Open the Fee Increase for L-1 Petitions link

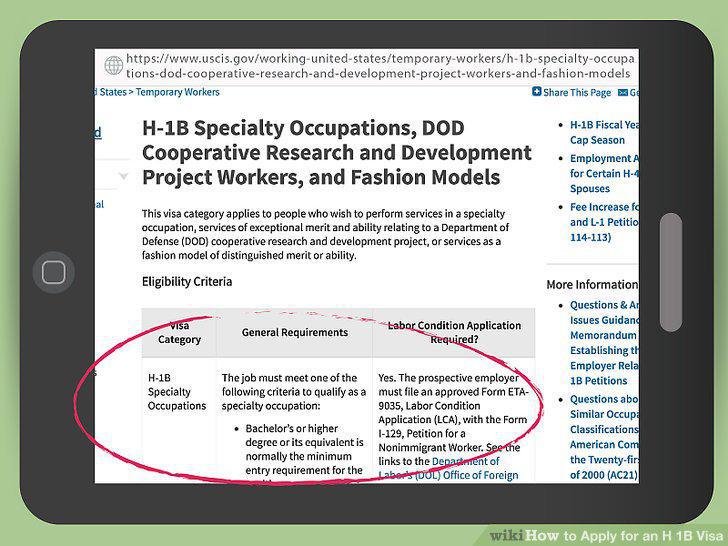click(604, 222)
